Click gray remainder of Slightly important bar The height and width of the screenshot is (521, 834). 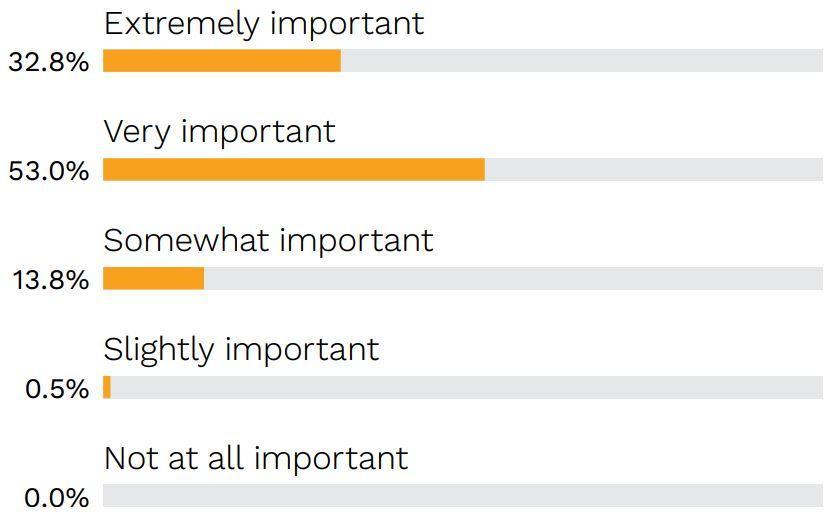pyautogui.click(x=466, y=387)
